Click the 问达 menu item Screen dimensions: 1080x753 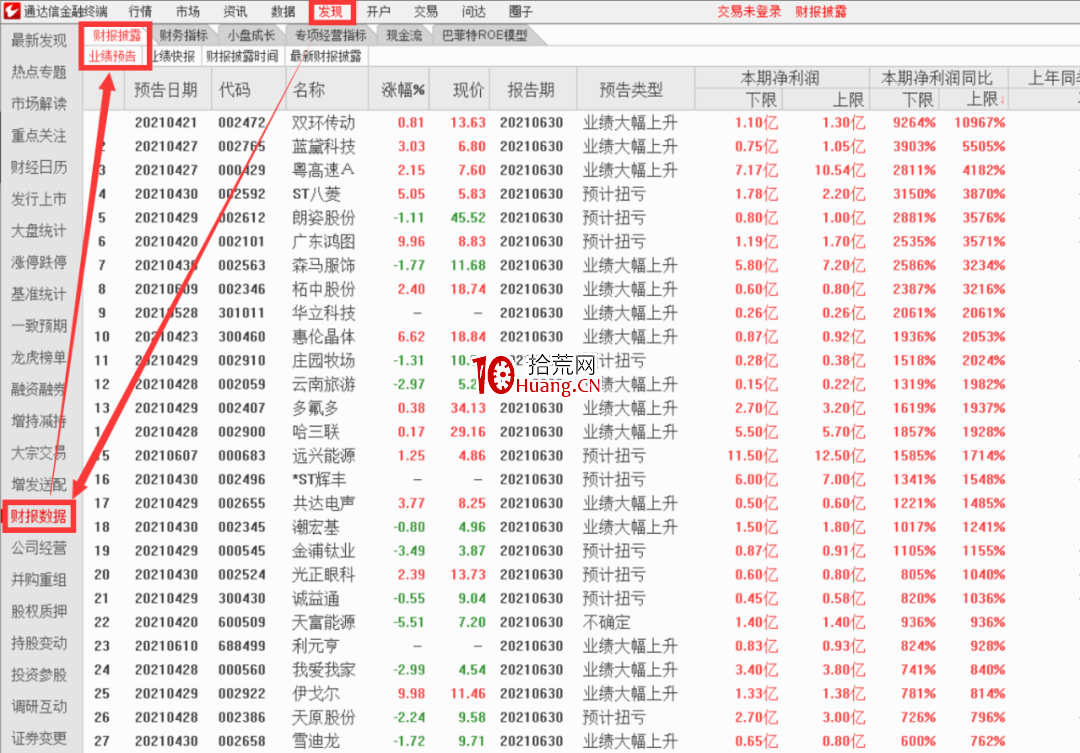475,11
